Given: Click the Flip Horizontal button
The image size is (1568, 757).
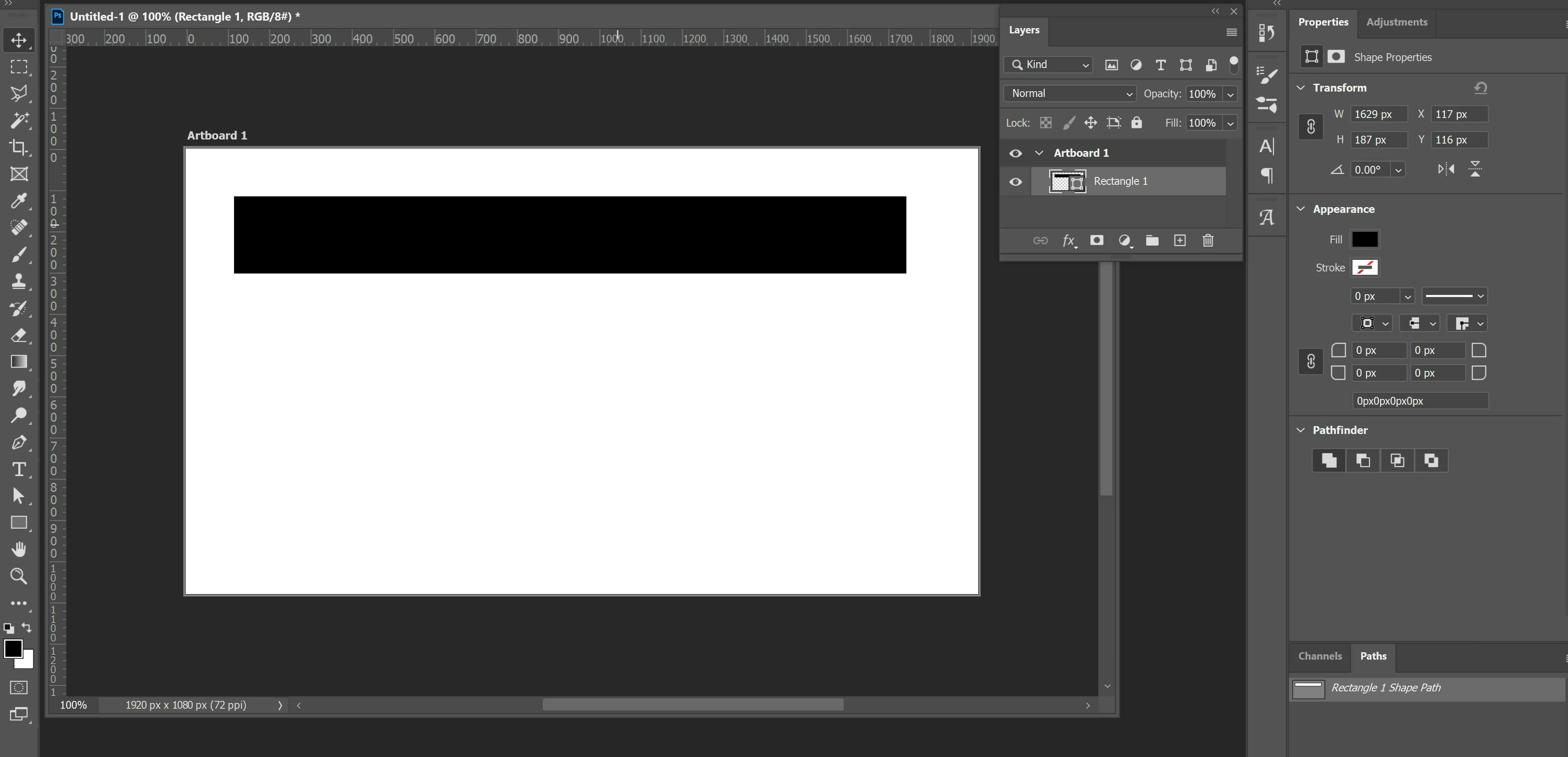Looking at the screenshot, I should [1446, 169].
